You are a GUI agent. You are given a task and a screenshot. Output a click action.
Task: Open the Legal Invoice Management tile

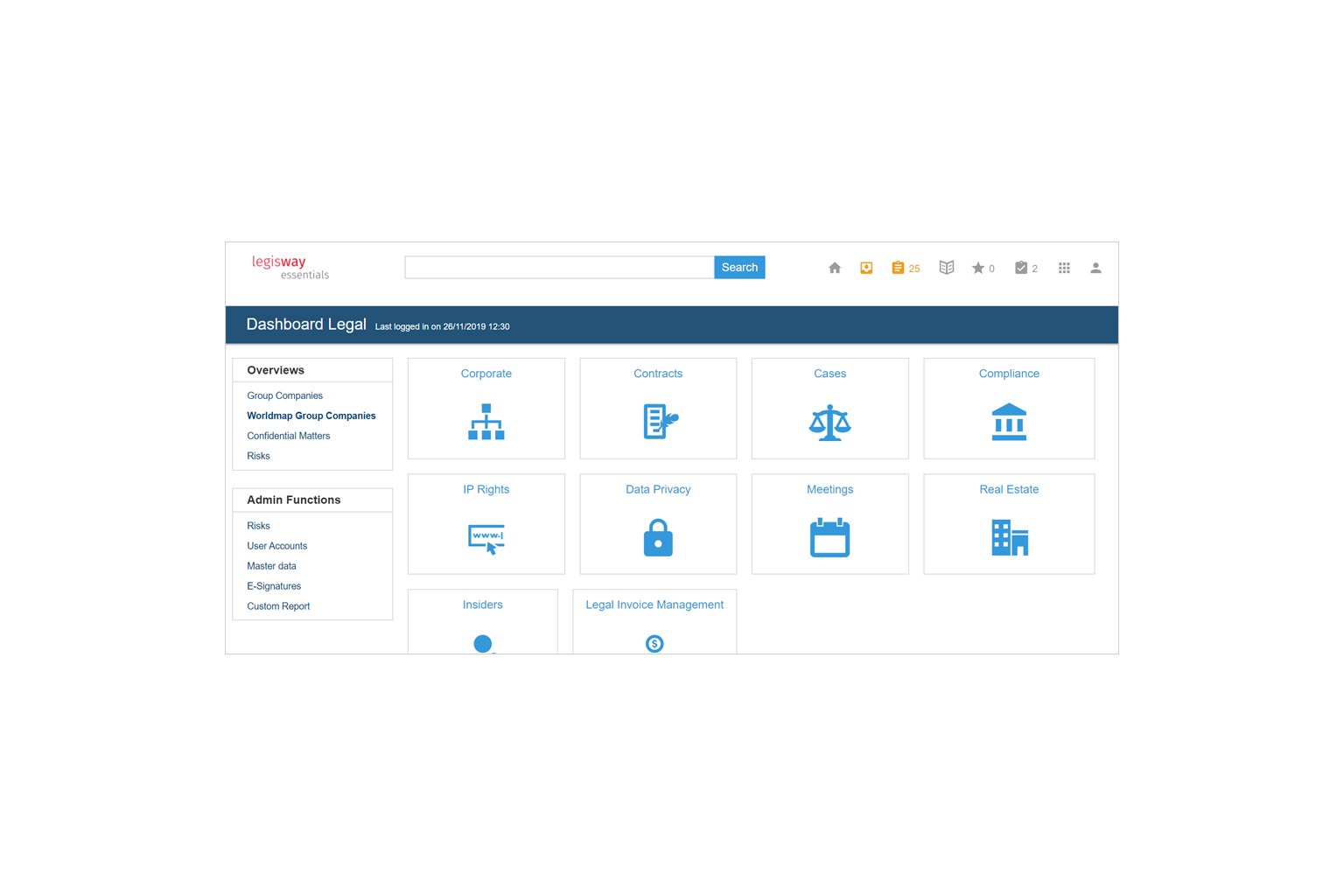pos(654,622)
